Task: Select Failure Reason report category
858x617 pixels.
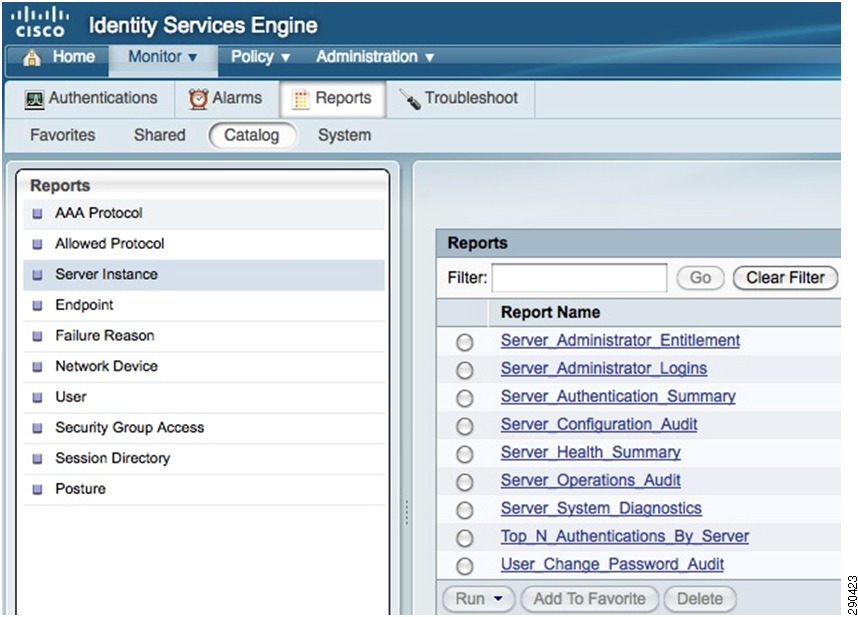Action: coord(204,336)
